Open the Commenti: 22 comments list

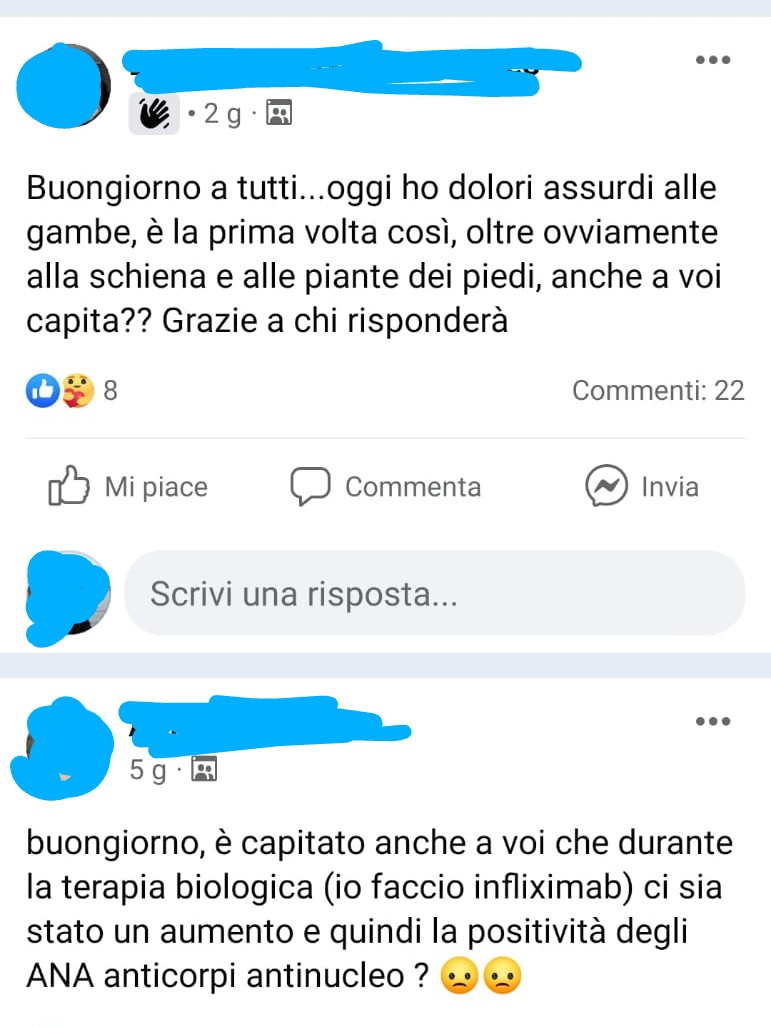(658, 391)
